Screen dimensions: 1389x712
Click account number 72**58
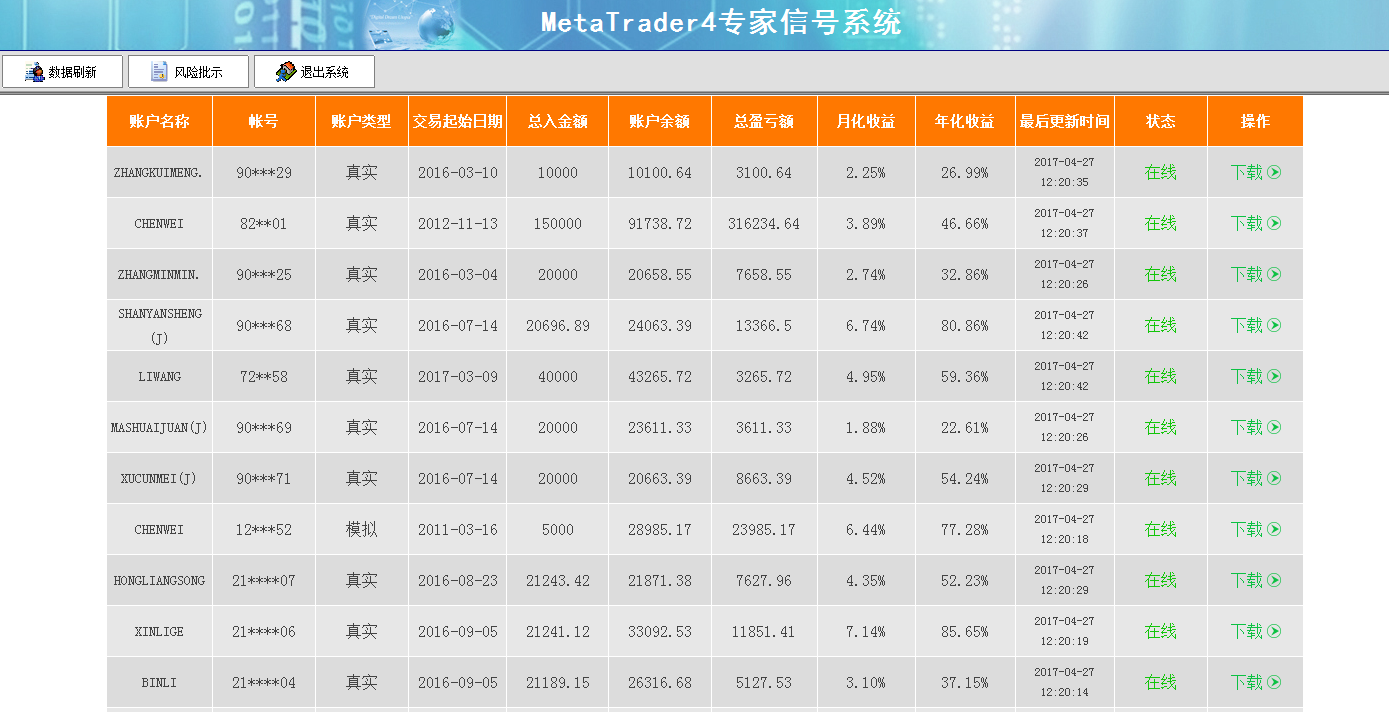click(264, 376)
